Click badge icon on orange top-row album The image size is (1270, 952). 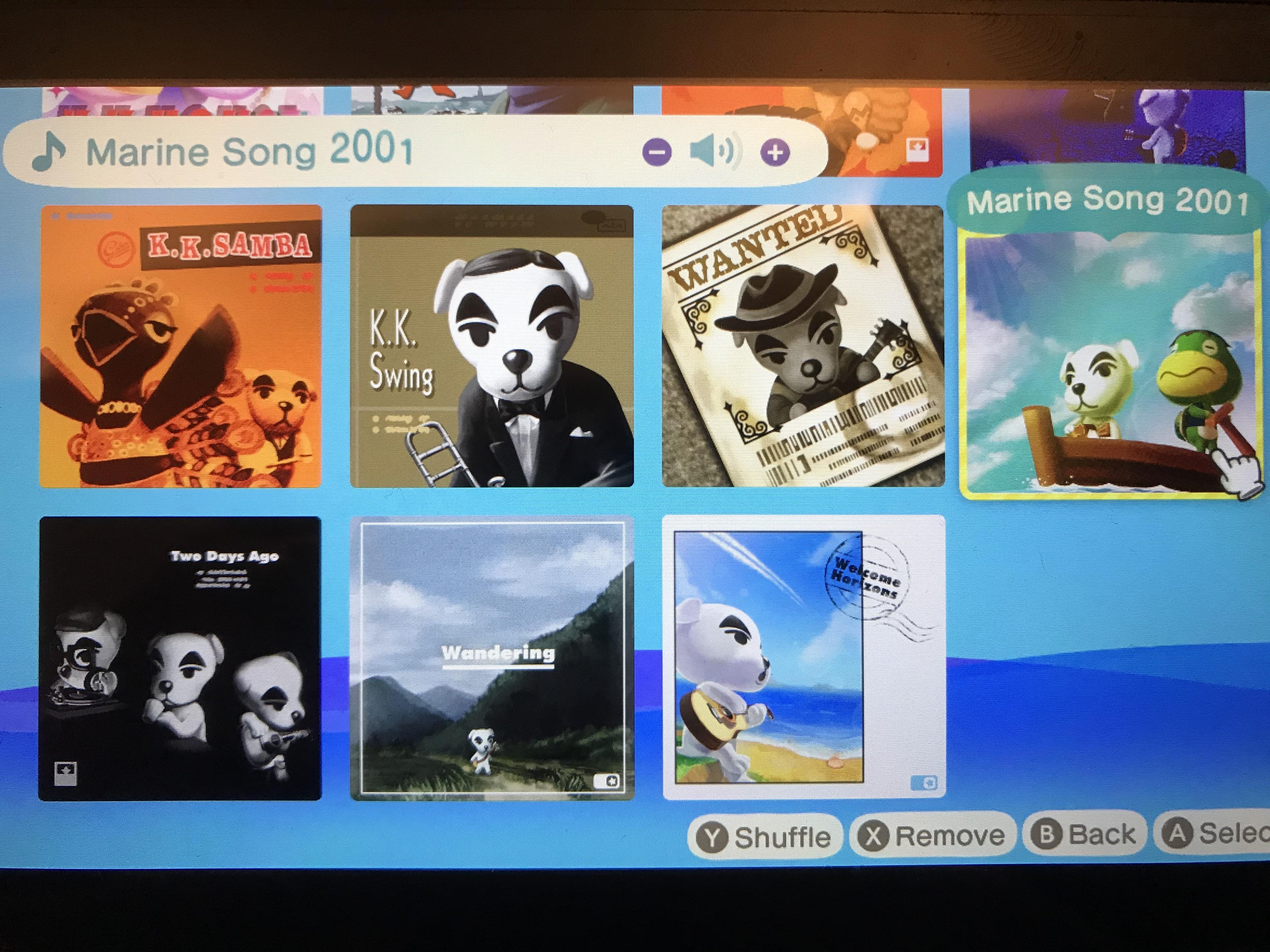click(918, 151)
